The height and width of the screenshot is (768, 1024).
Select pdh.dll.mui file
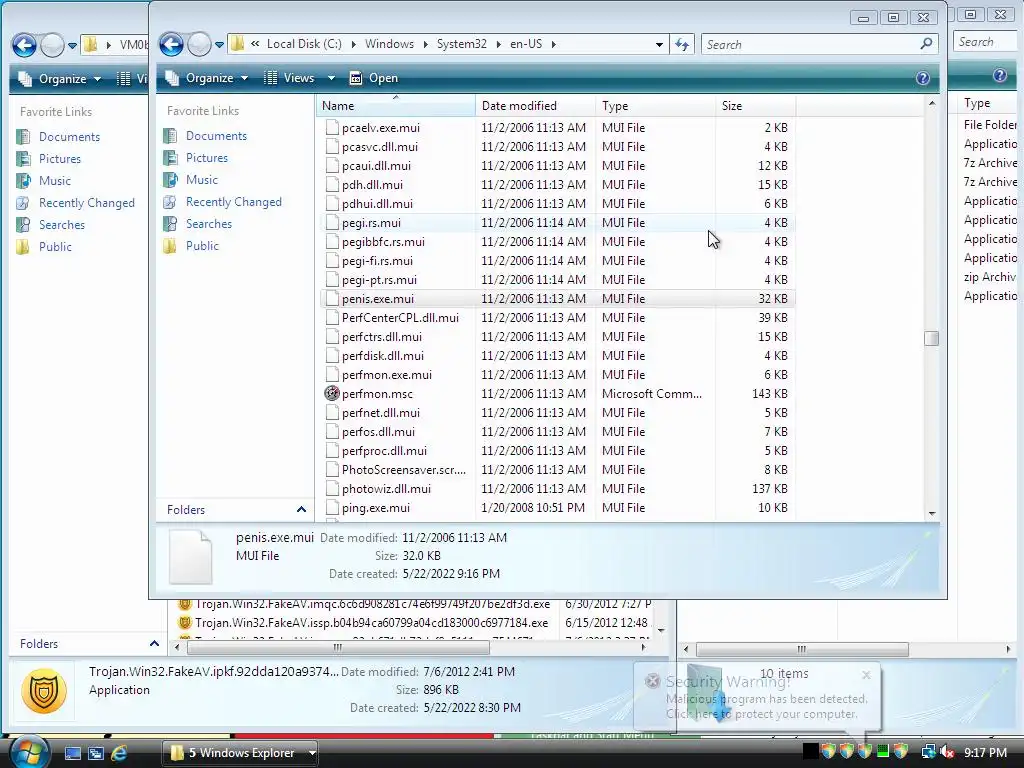[x=372, y=185]
